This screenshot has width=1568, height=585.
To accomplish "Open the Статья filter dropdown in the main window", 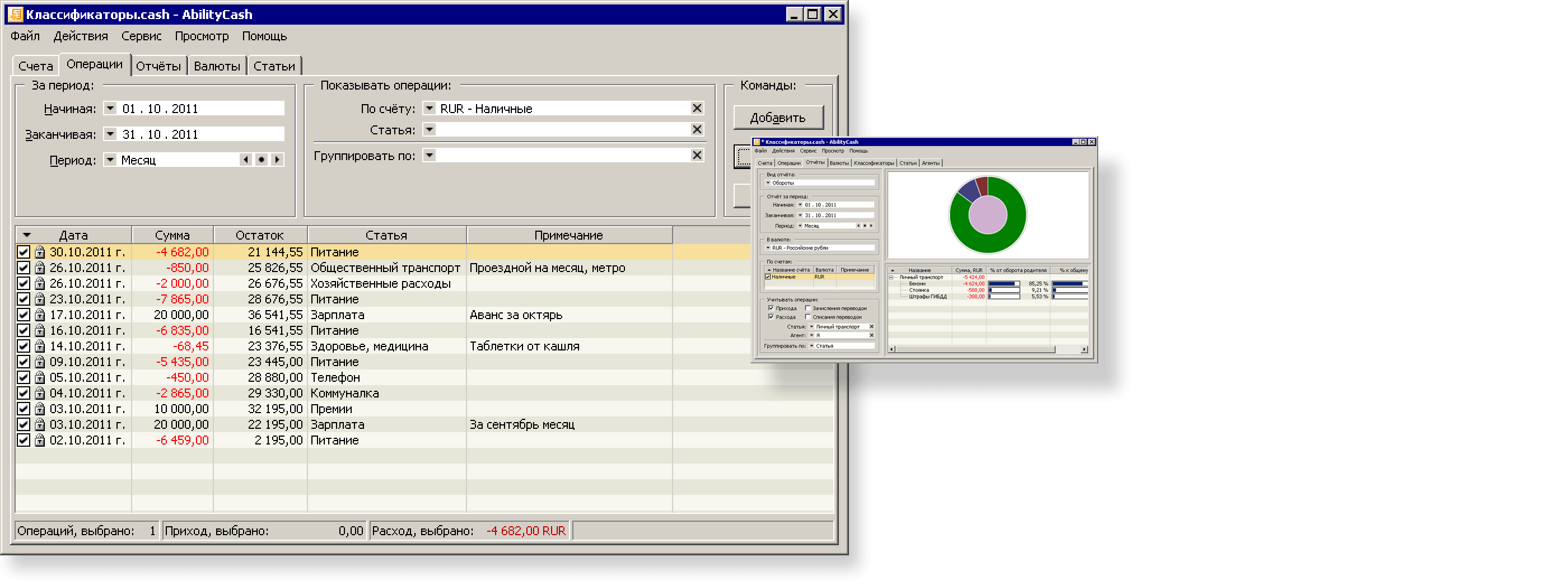I will tap(429, 129).
